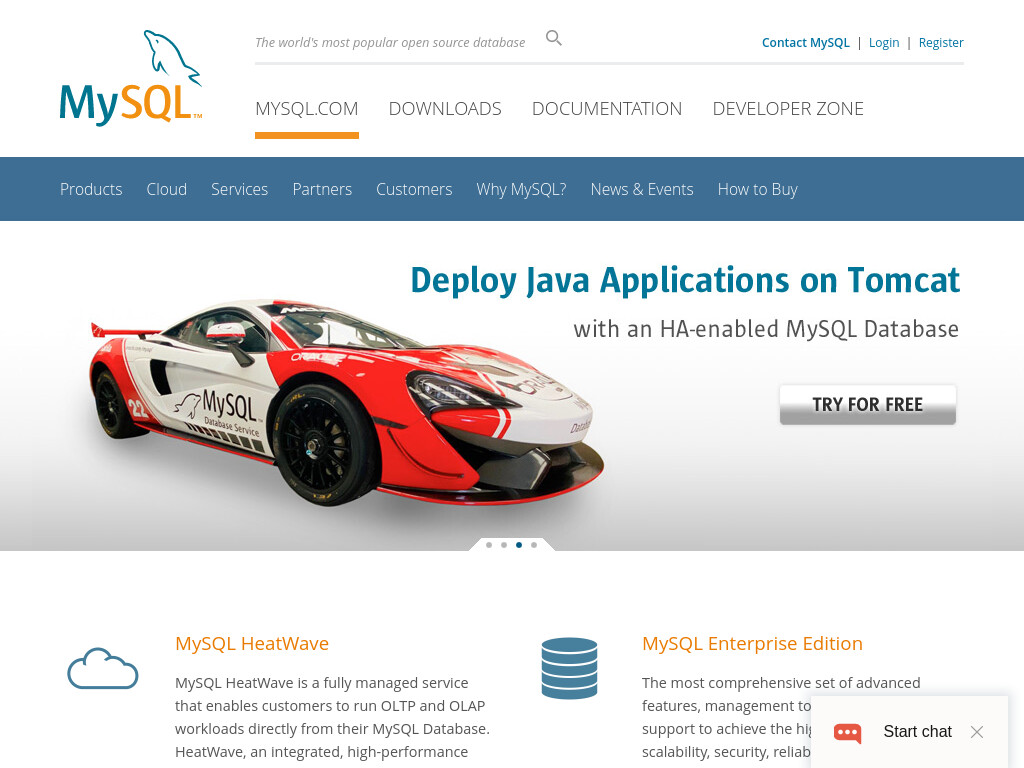Select the DOCUMENTATION tab

(607, 108)
